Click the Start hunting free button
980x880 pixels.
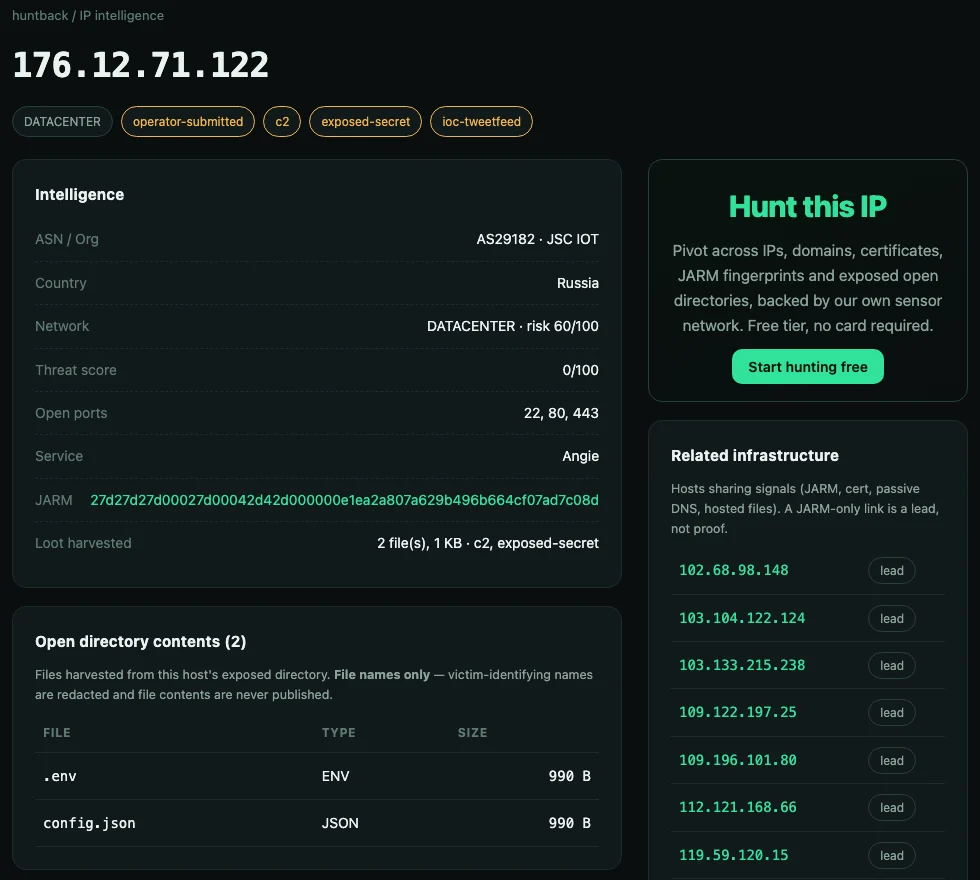click(x=808, y=366)
